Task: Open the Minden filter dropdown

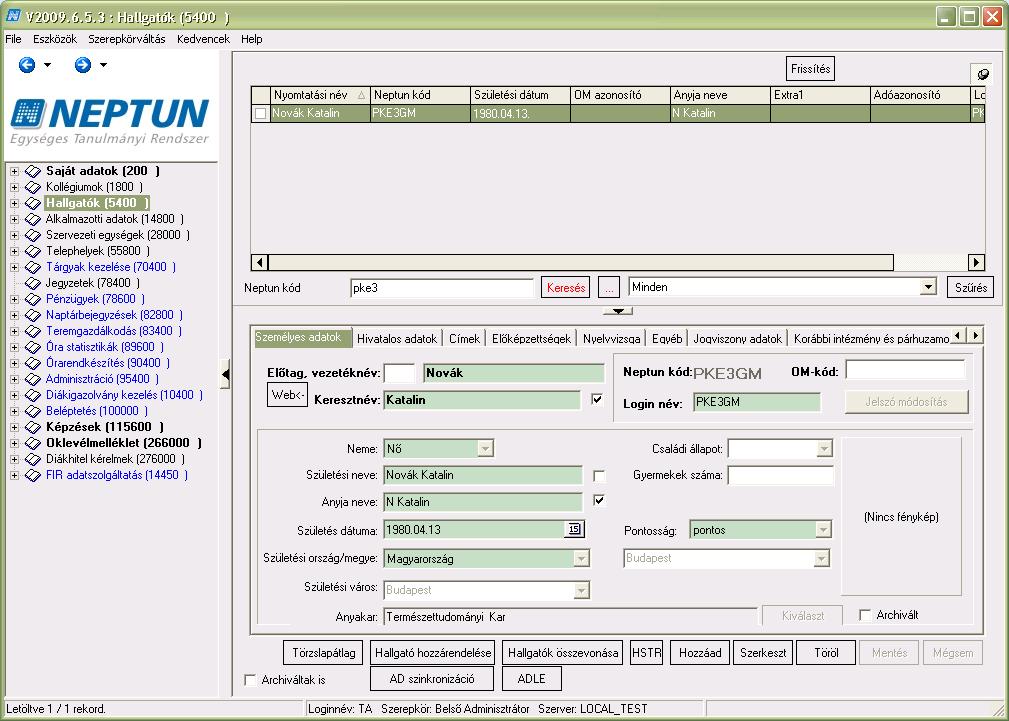Action: point(928,287)
